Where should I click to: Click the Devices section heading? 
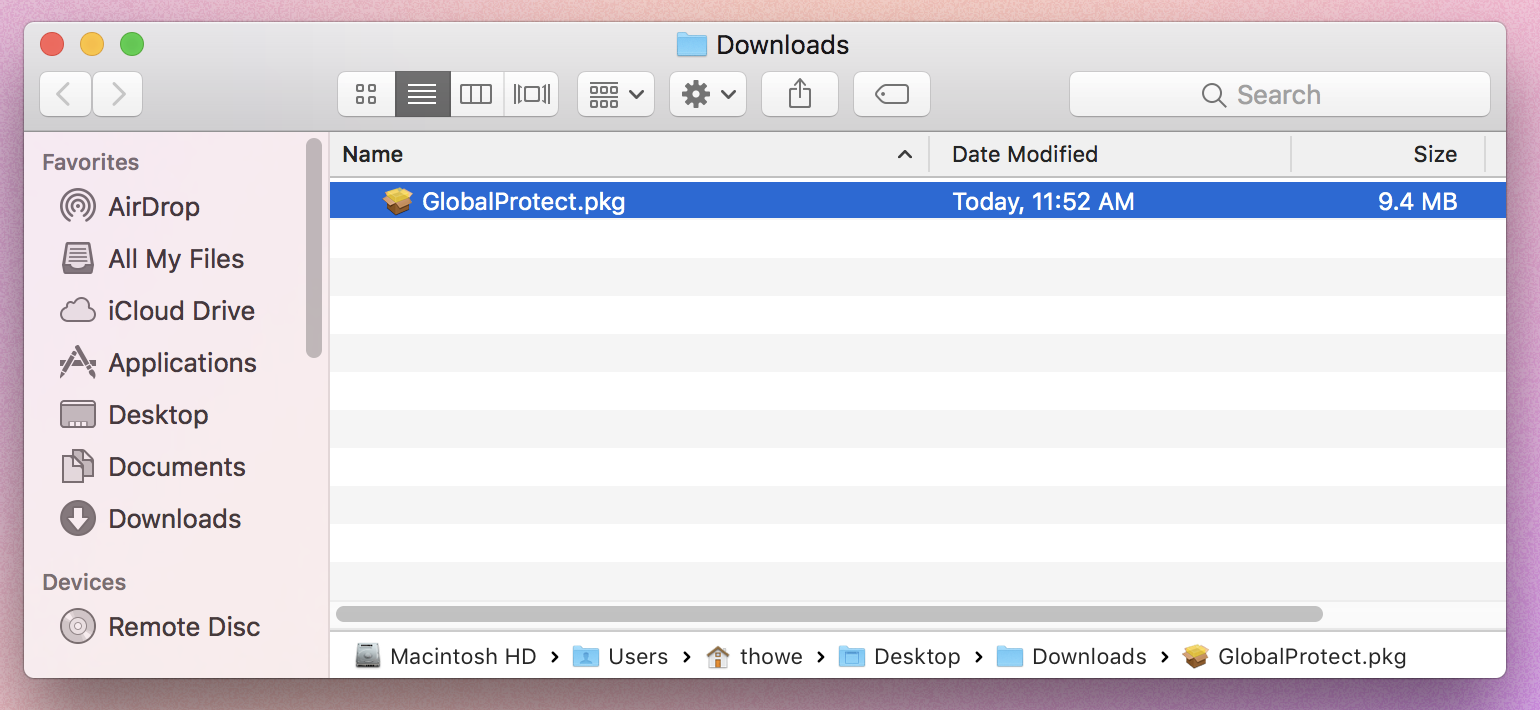tap(84, 582)
